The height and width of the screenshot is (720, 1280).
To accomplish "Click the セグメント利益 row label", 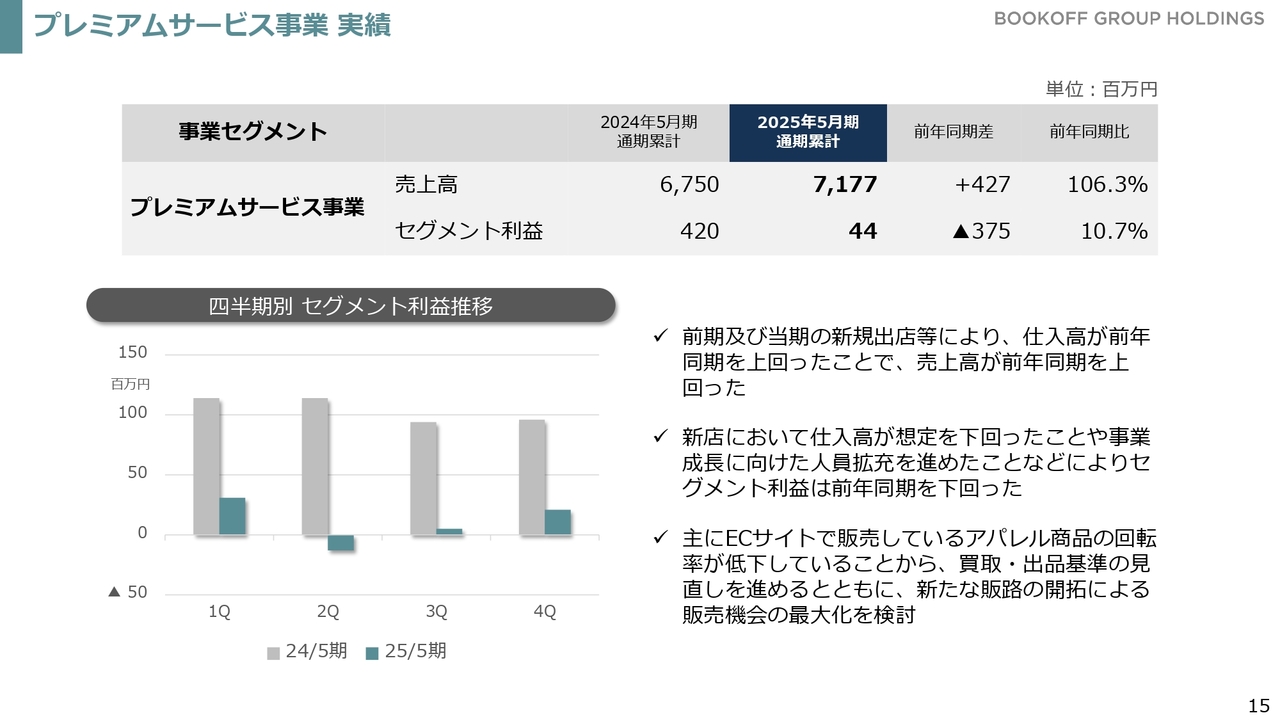I will coord(469,231).
